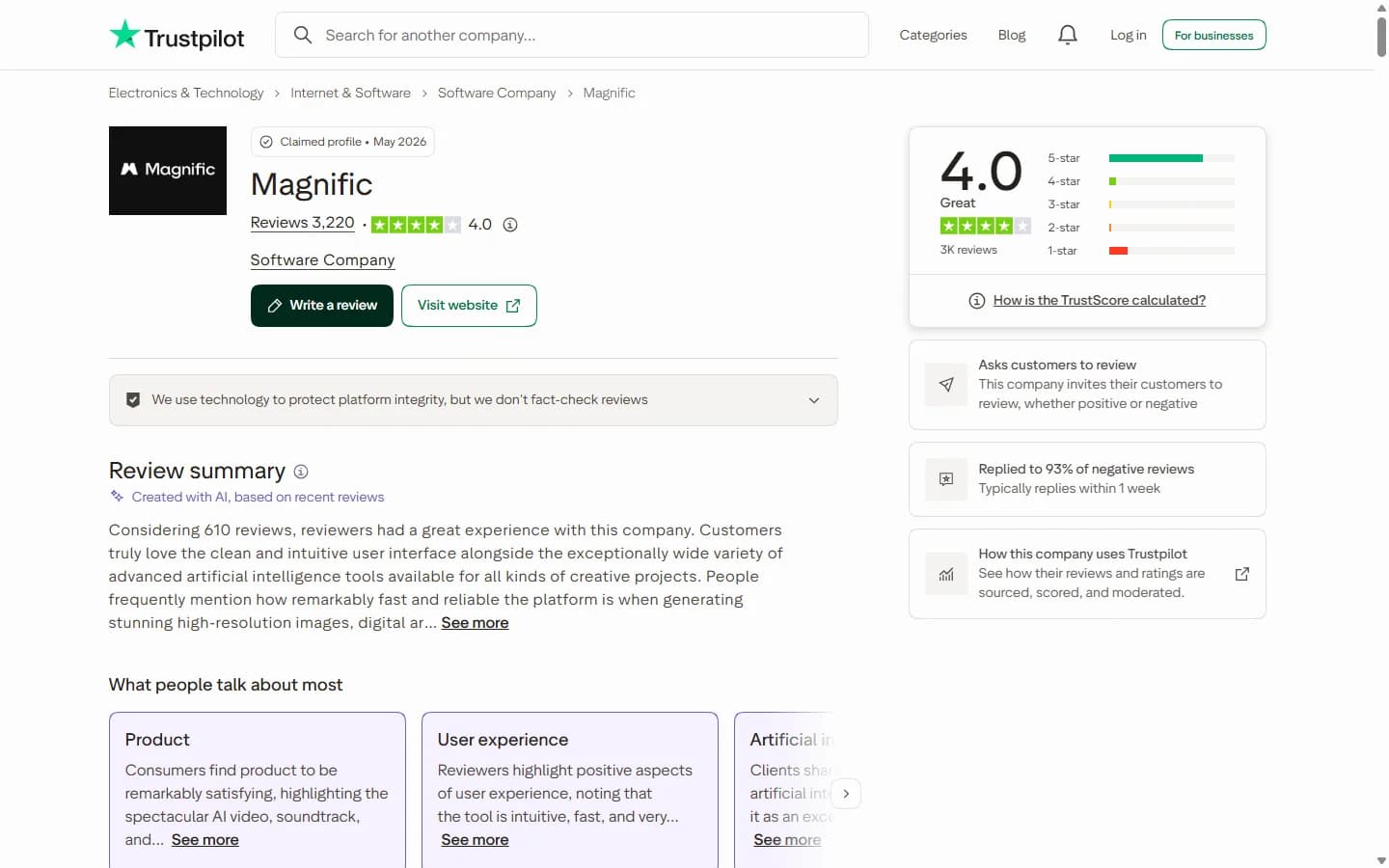Viewport: 1389px width, 868px height.
Task: Click the Trustpilot logo
Action: (177, 36)
